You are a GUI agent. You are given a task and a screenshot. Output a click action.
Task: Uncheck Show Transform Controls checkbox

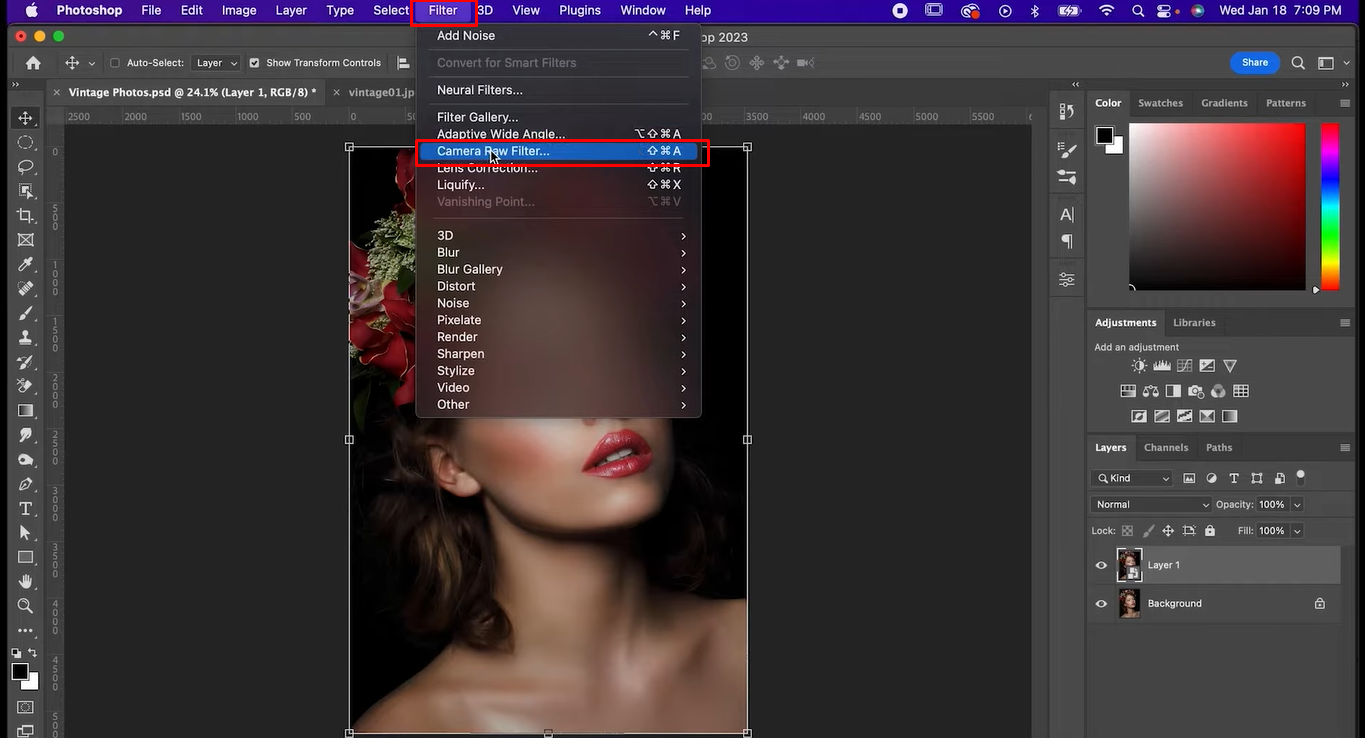click(x=255, y=63)
